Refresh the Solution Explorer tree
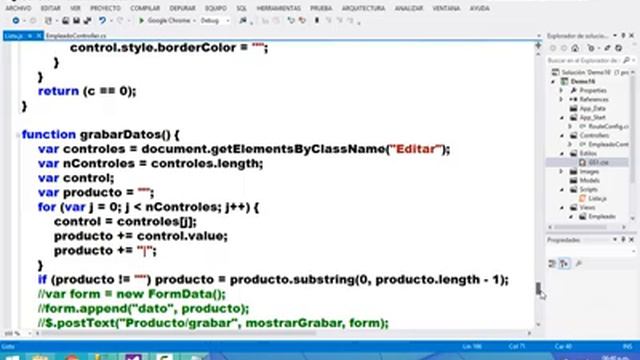The image size is (640, 360). (x=619, y=48)
